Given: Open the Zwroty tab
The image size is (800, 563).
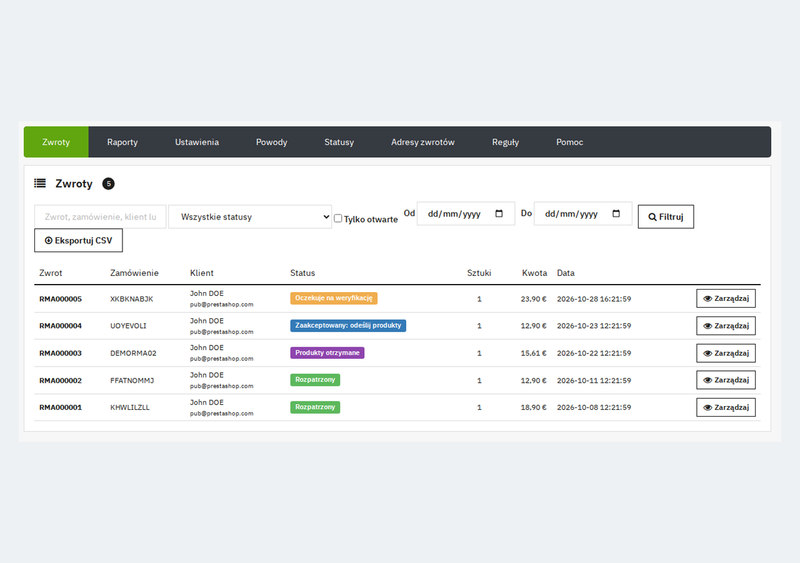Looking at the screenshot, I should [56, 142].
